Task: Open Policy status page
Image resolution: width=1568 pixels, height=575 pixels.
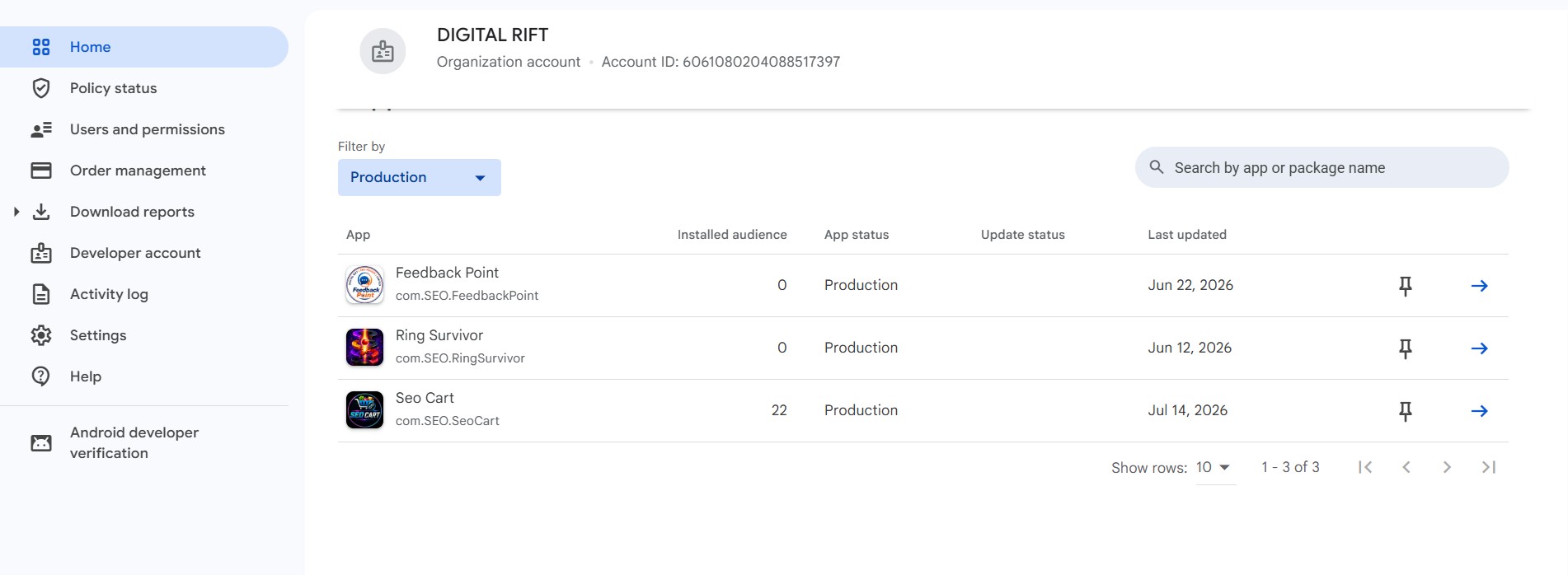Action: pyautogui.click(x=113, y=88)
